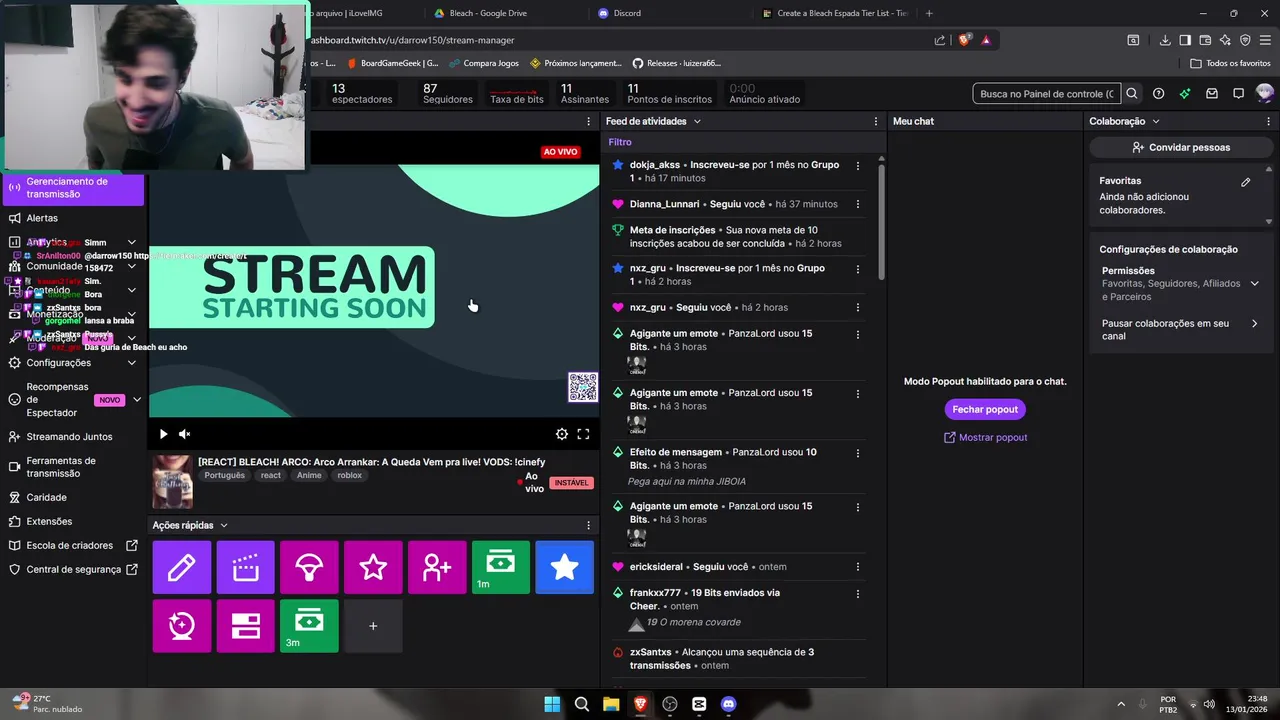Enter fullscreen on stream preview
Image resolution: width=1280 pixels, height=720 pixels.
583,434
